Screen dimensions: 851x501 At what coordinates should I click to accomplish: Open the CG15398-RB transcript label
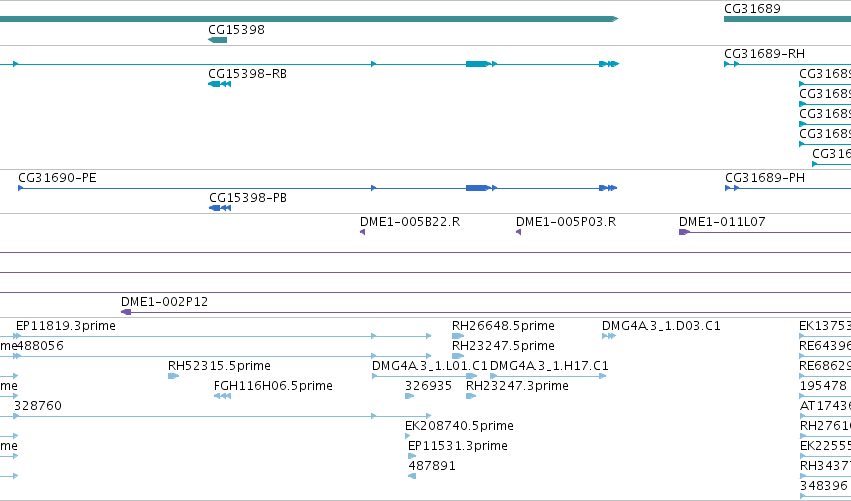(247, 73)
